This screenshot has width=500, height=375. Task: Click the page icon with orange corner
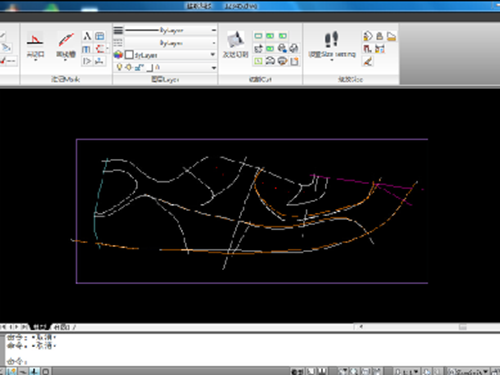[x=294, y=61]
